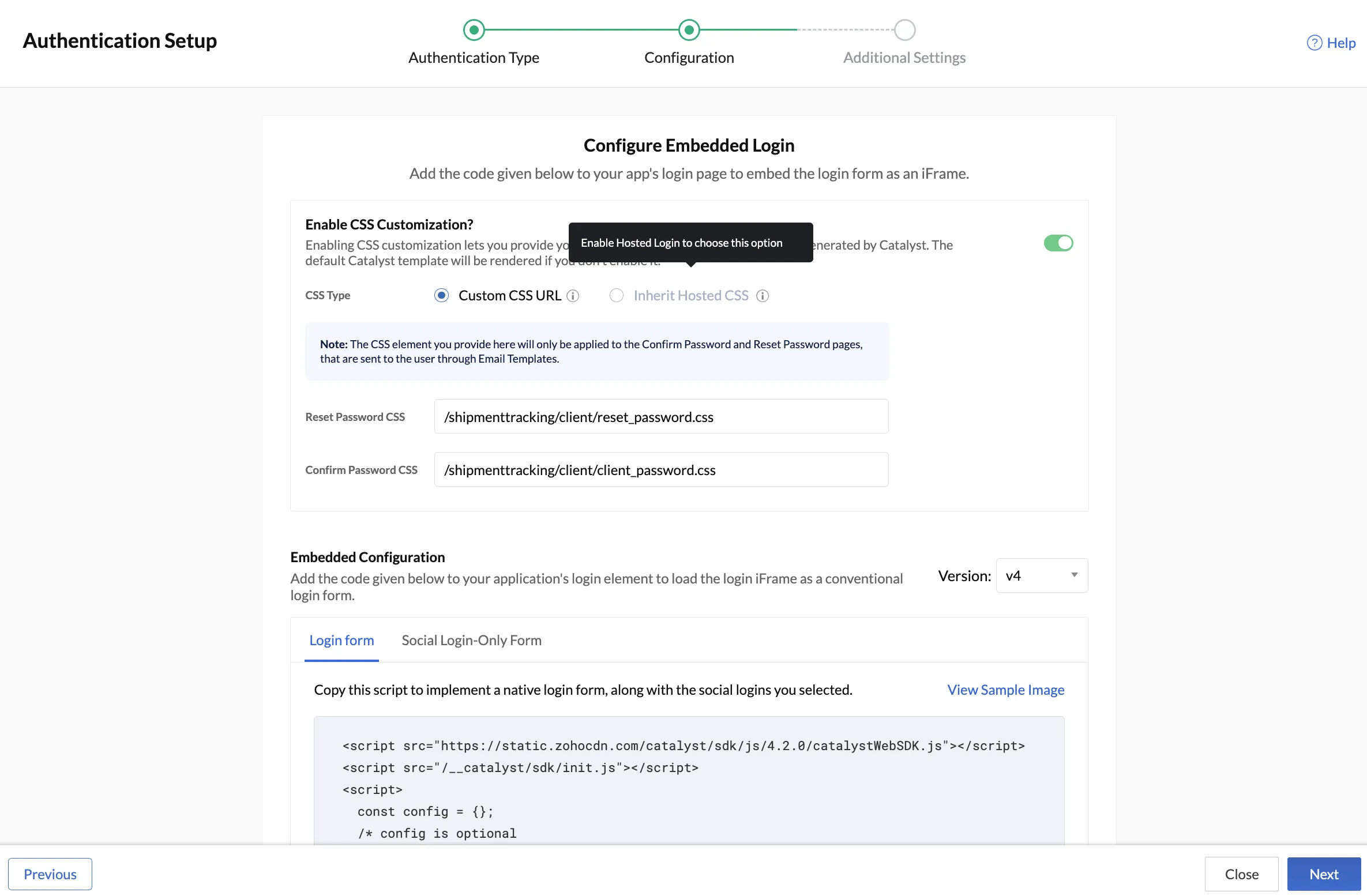This screenshot has width=1367, height=896.
Task: Click info icon beside Custom CSS URL
Action: click(x=573, y=296)
